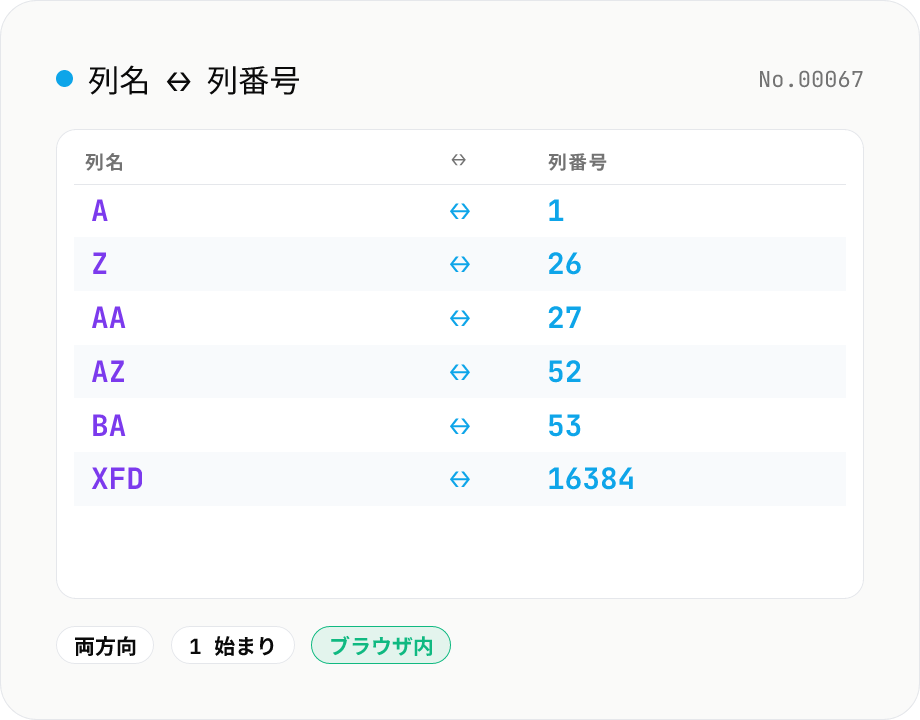The width and height of the screenshot is (920, 720).
Task: Click column number 27
Action: (x=564, y=318)
